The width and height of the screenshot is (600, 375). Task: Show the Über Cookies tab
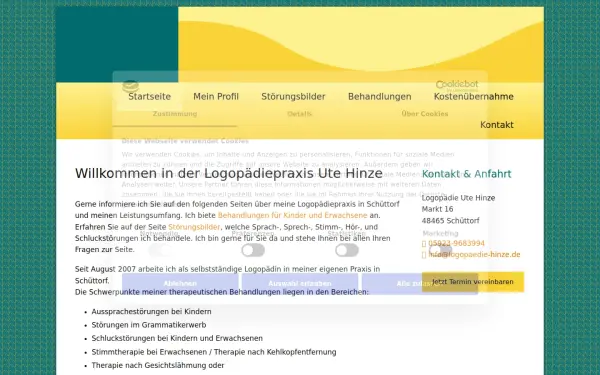point(425,114)
